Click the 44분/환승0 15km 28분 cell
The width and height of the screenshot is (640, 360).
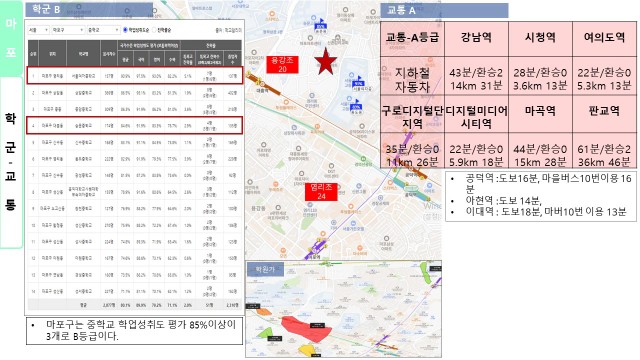pyautogui.click(x=540, y=151)
